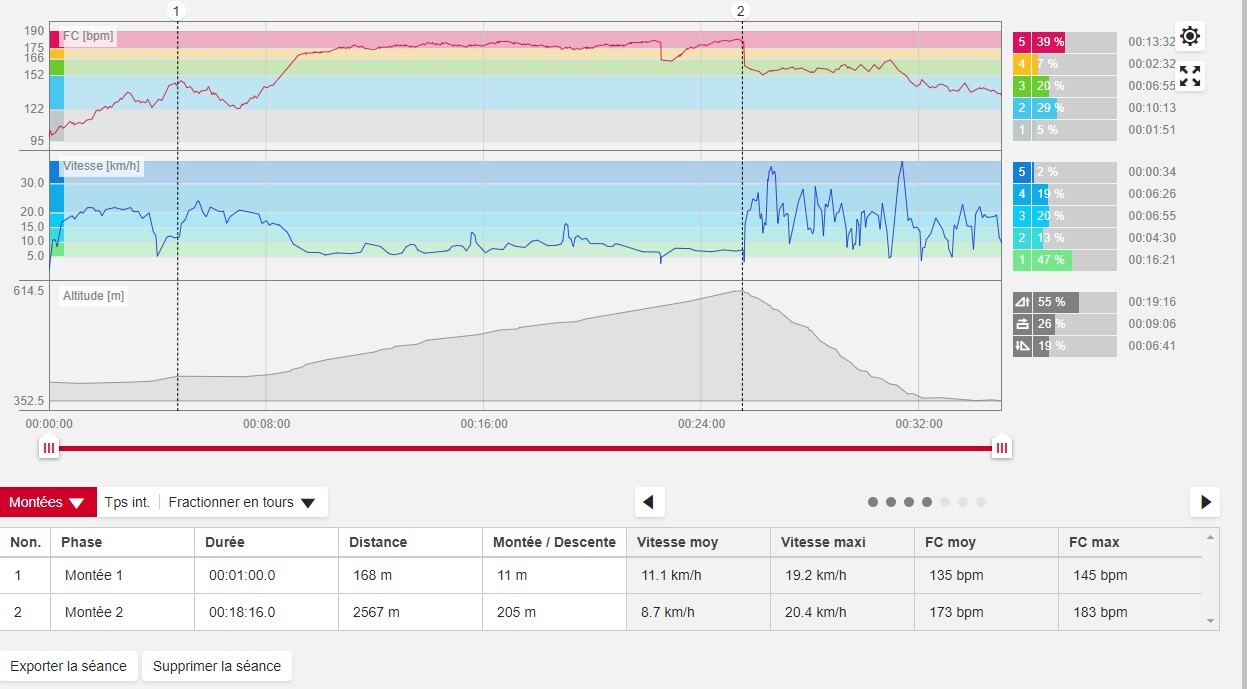Click the 183 bpm max heart rate cell

[1130, 612]
